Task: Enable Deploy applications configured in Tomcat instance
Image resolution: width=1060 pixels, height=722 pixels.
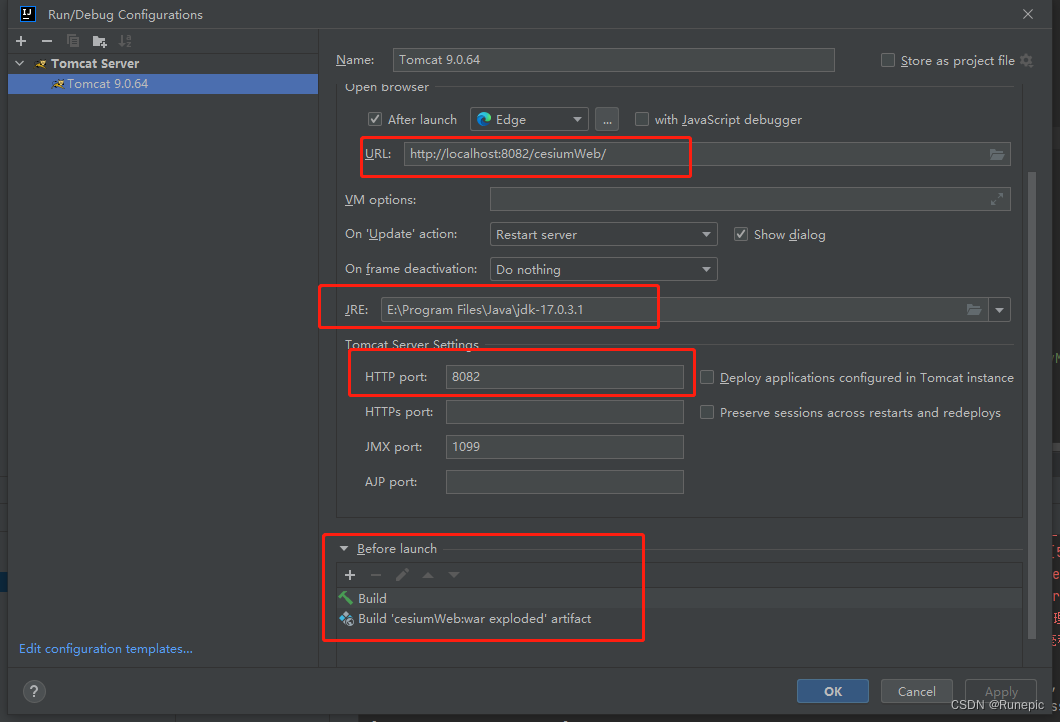Action: 706,377
